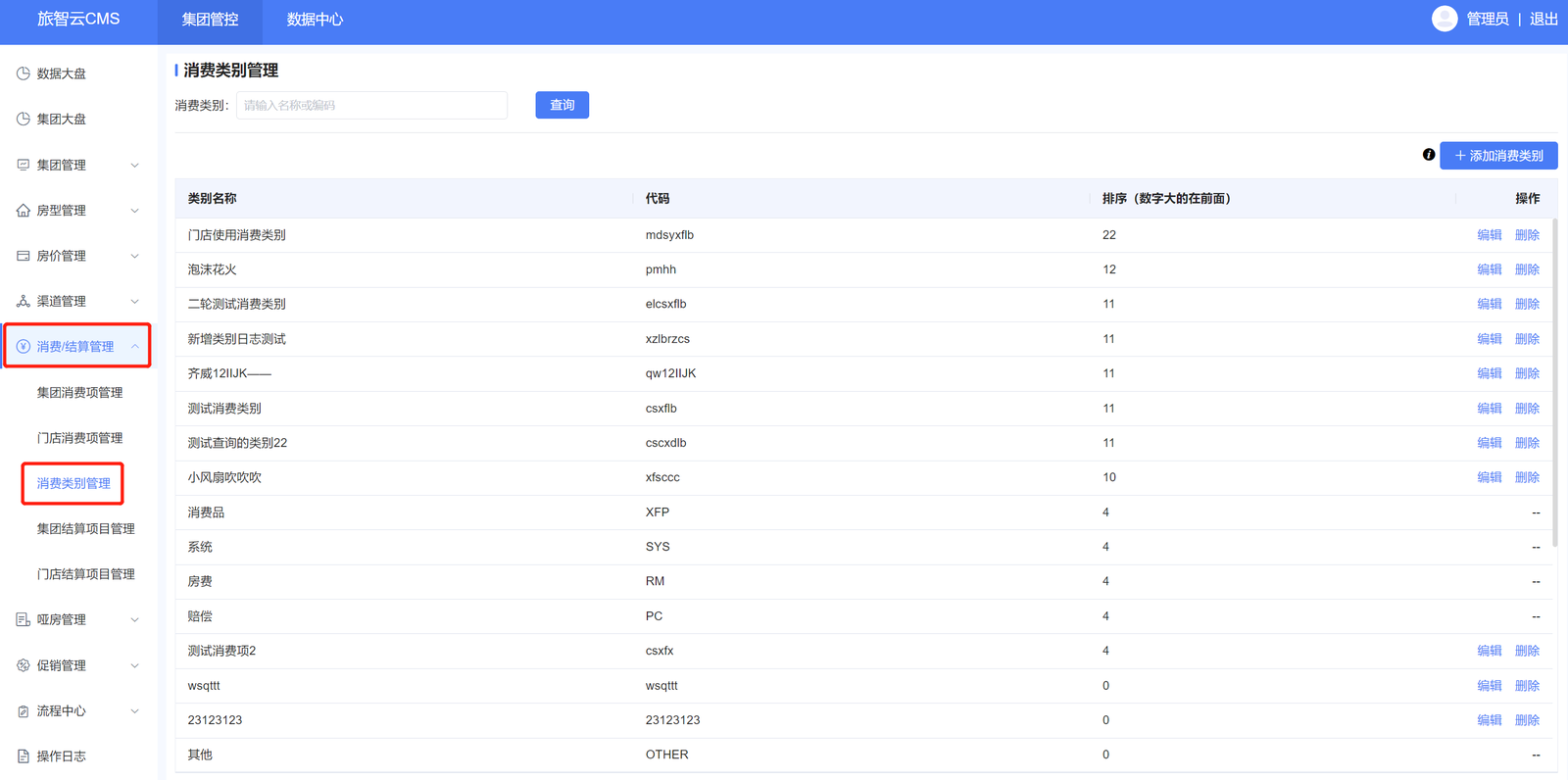
Task: Expand the 促销管理 menu chevron
Action: [x=135, y=665]
